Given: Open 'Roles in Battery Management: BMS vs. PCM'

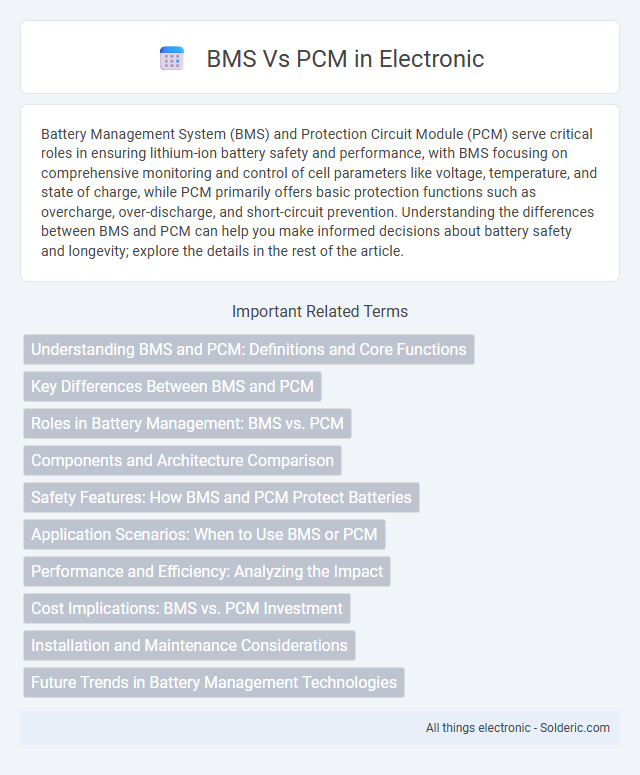Looking at the screenshot, I should [x=187, y=424].
